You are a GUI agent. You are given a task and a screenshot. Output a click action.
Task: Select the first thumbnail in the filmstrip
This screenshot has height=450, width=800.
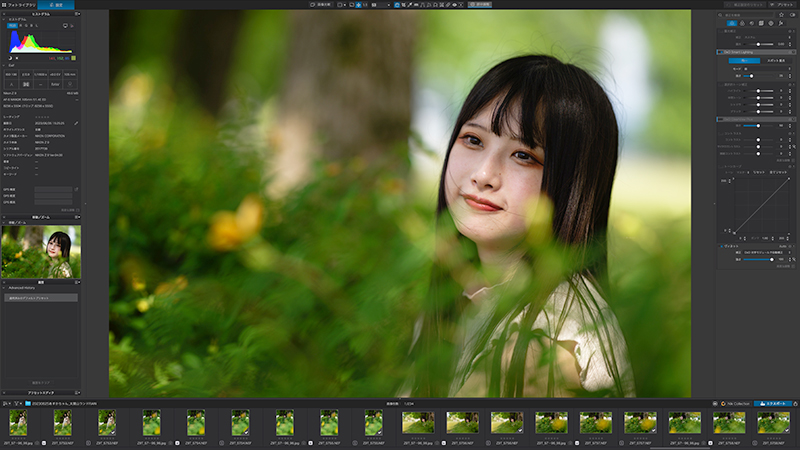(x=18, y=423)
